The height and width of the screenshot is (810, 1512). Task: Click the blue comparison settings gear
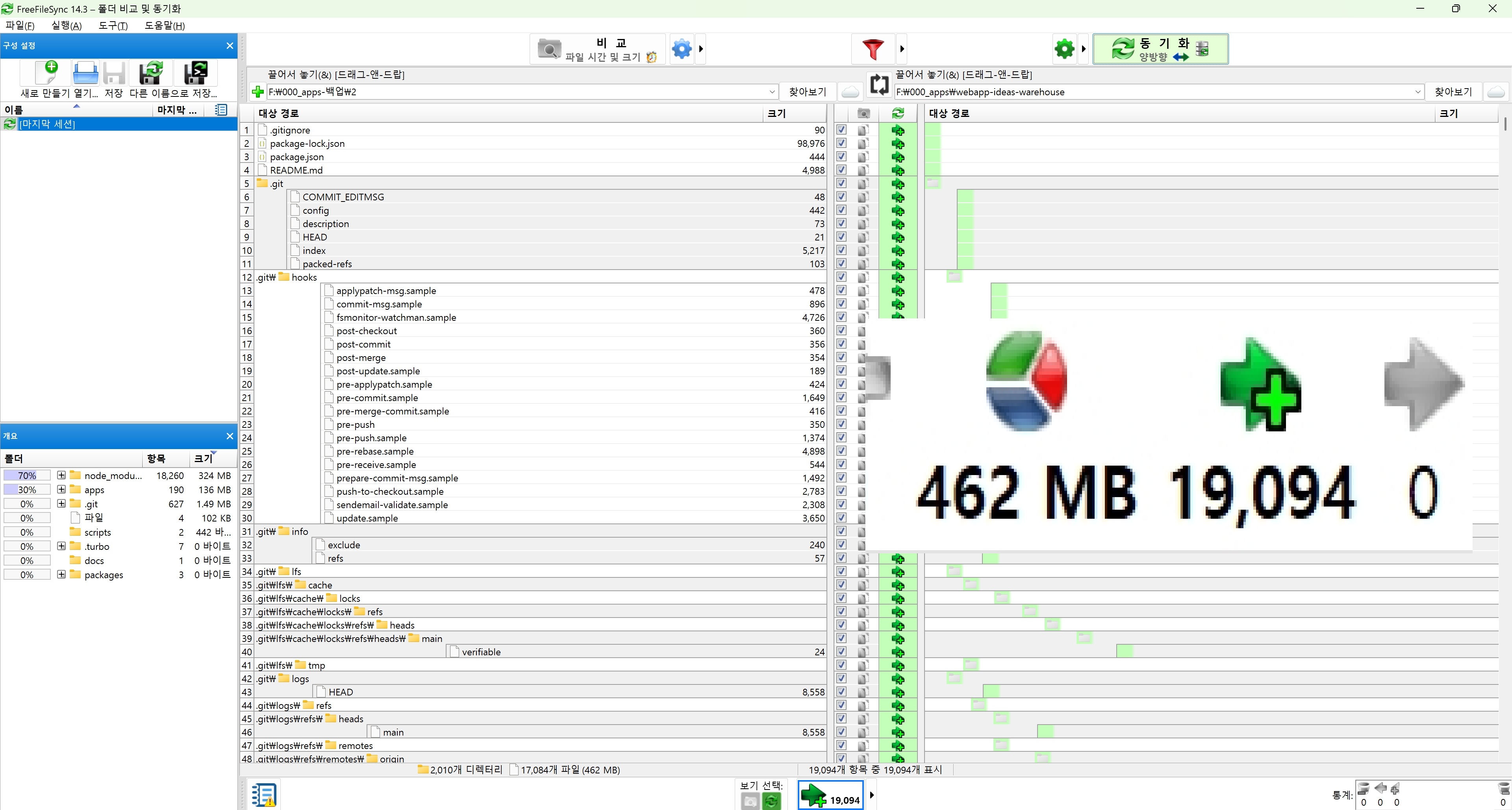(682, 49)
